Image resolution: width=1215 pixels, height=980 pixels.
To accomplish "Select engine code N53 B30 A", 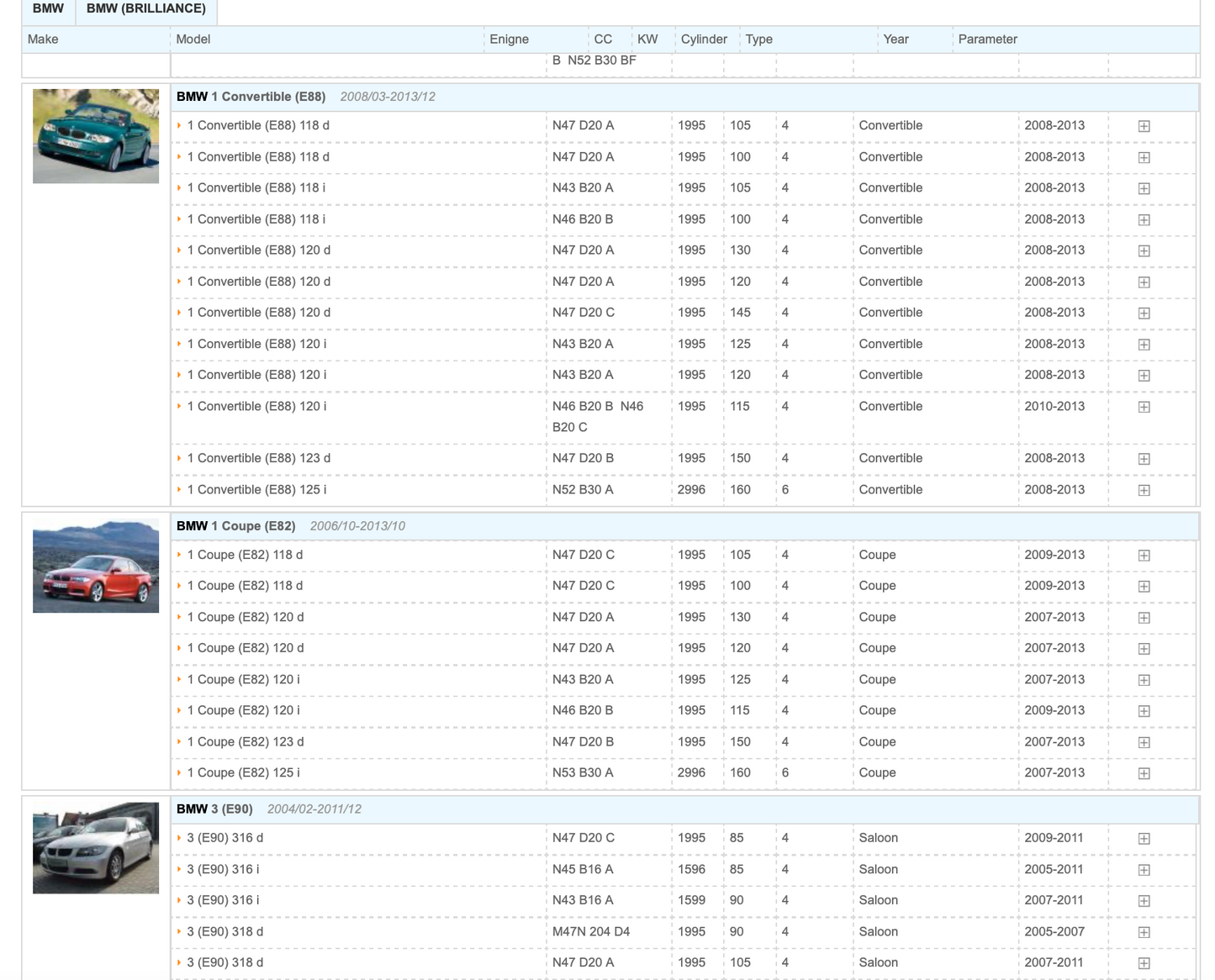I will click(583, 773).
